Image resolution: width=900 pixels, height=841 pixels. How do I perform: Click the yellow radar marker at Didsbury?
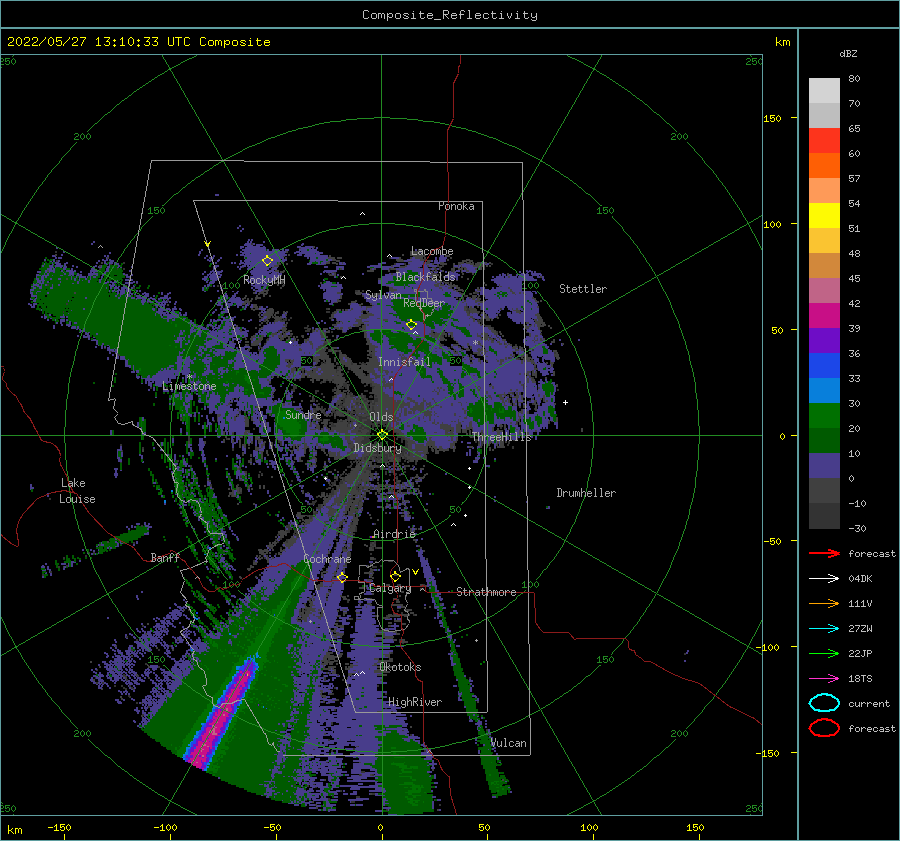[x=382, y=435]
